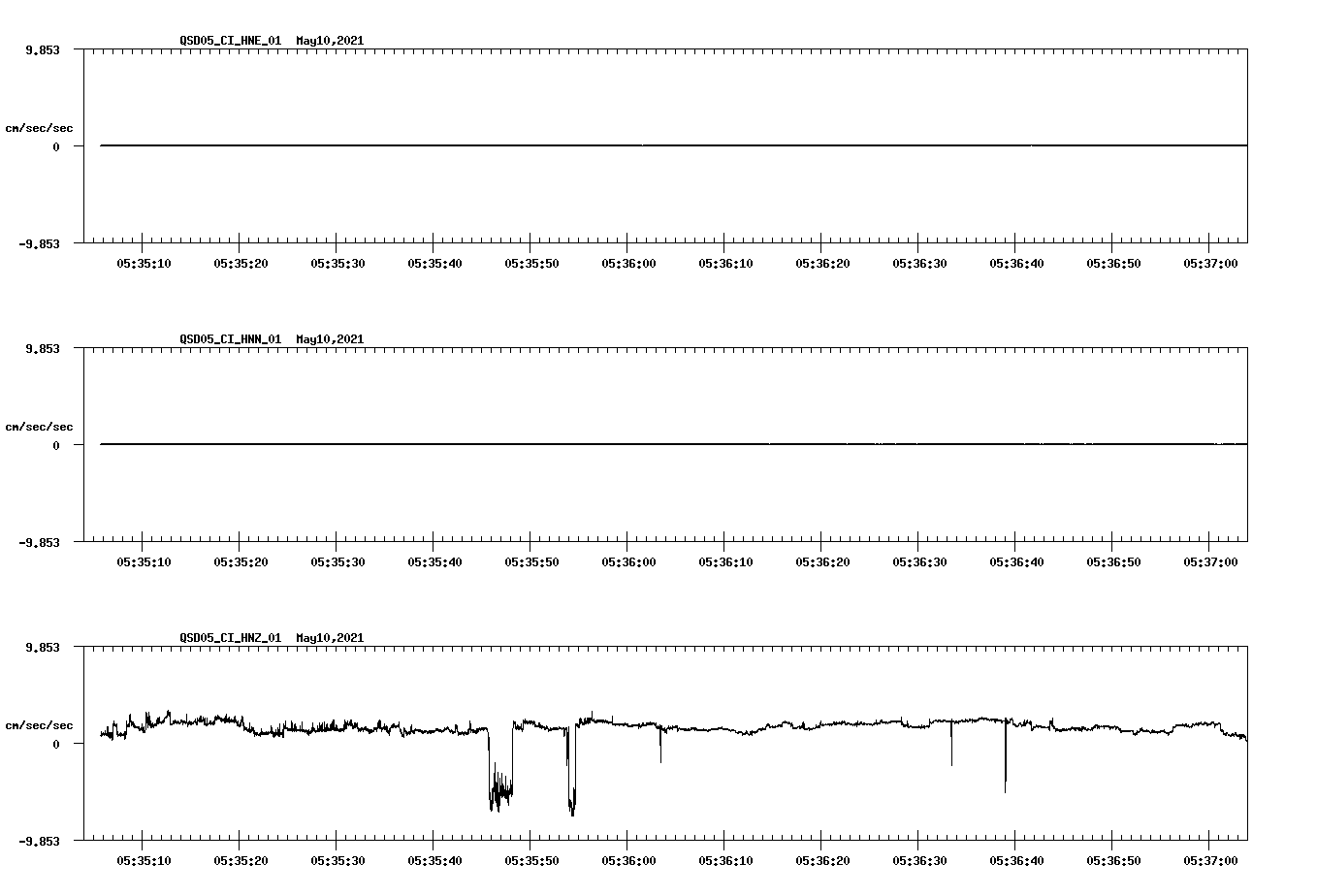Click the cm/sec/sec unit label on bottom plot

pyautogui.click(x=40, y=723)
